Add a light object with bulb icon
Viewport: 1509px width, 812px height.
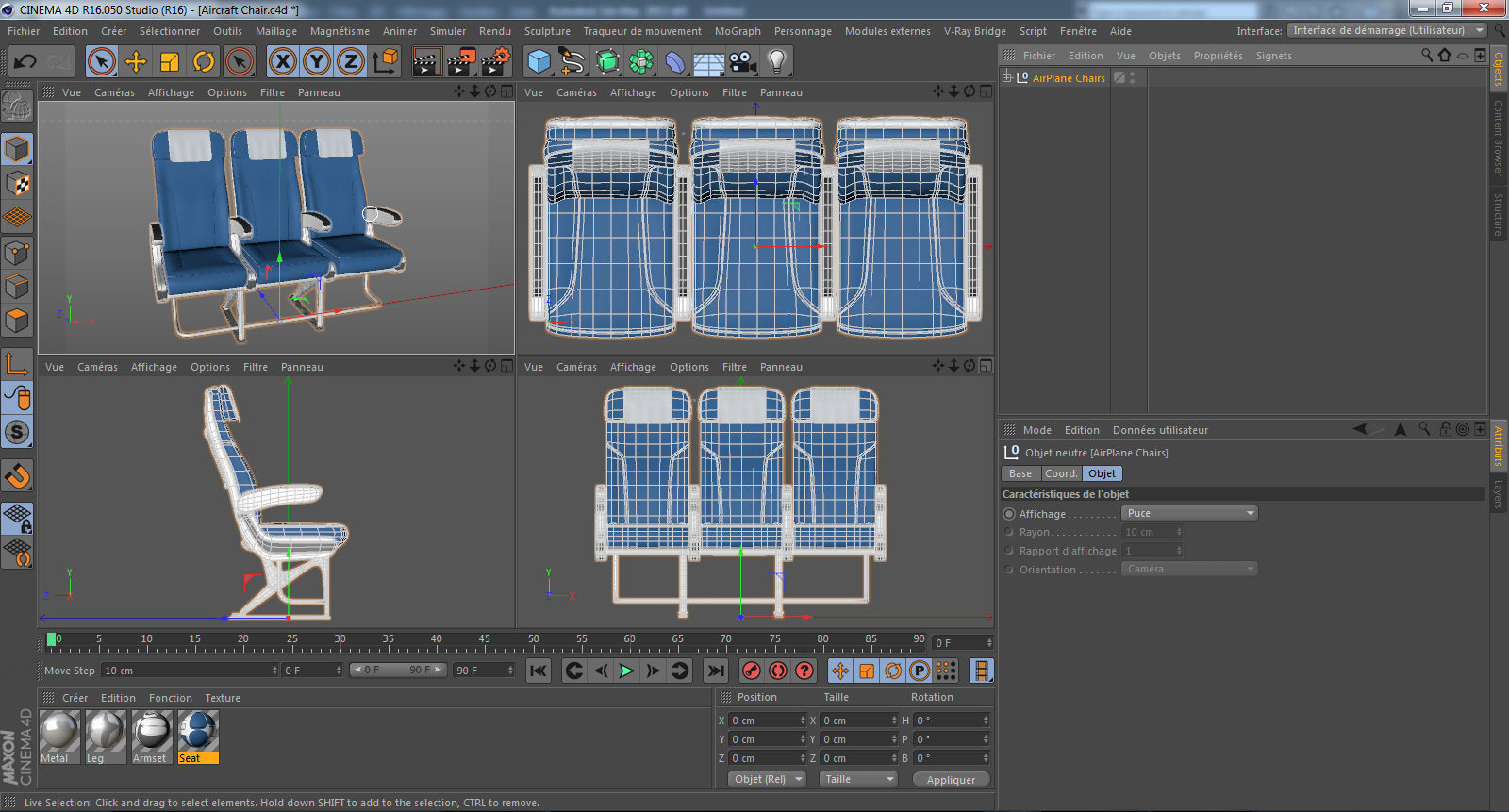point(776,62)
